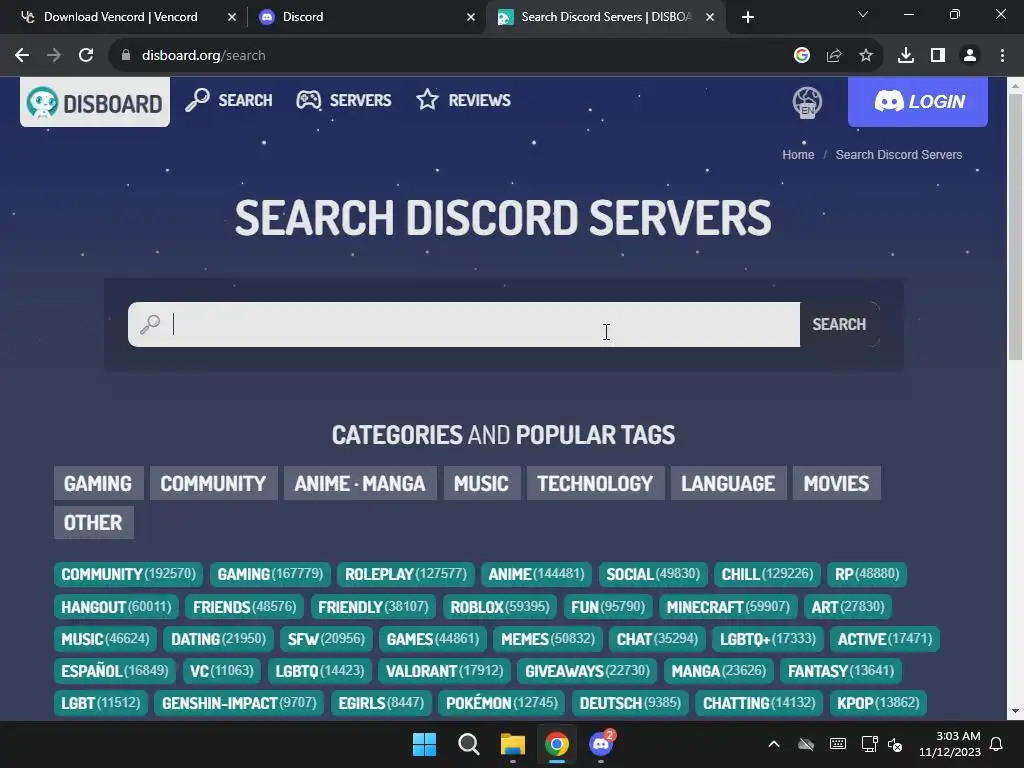Reload the page with refresh icon
This screenshot has width=1024, height=768.
pyautogui.click(x=86, y=56)
